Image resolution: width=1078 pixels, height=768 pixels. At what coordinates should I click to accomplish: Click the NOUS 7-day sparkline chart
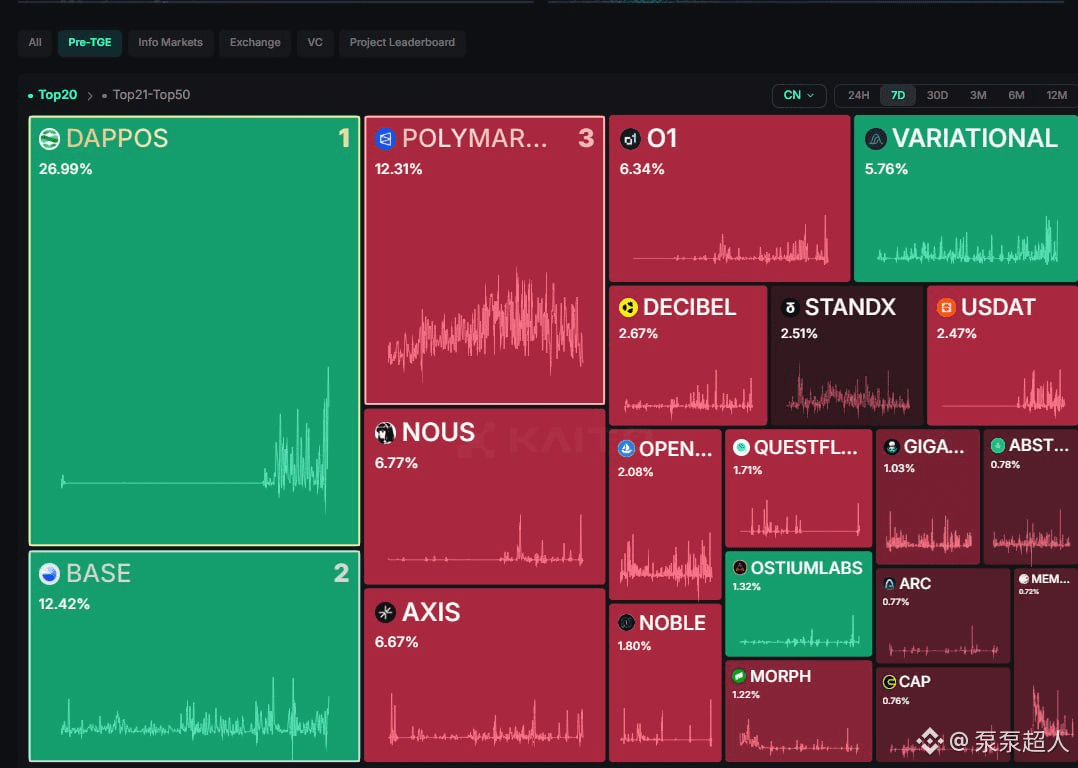pyautogui.click(x=485, y=541)
